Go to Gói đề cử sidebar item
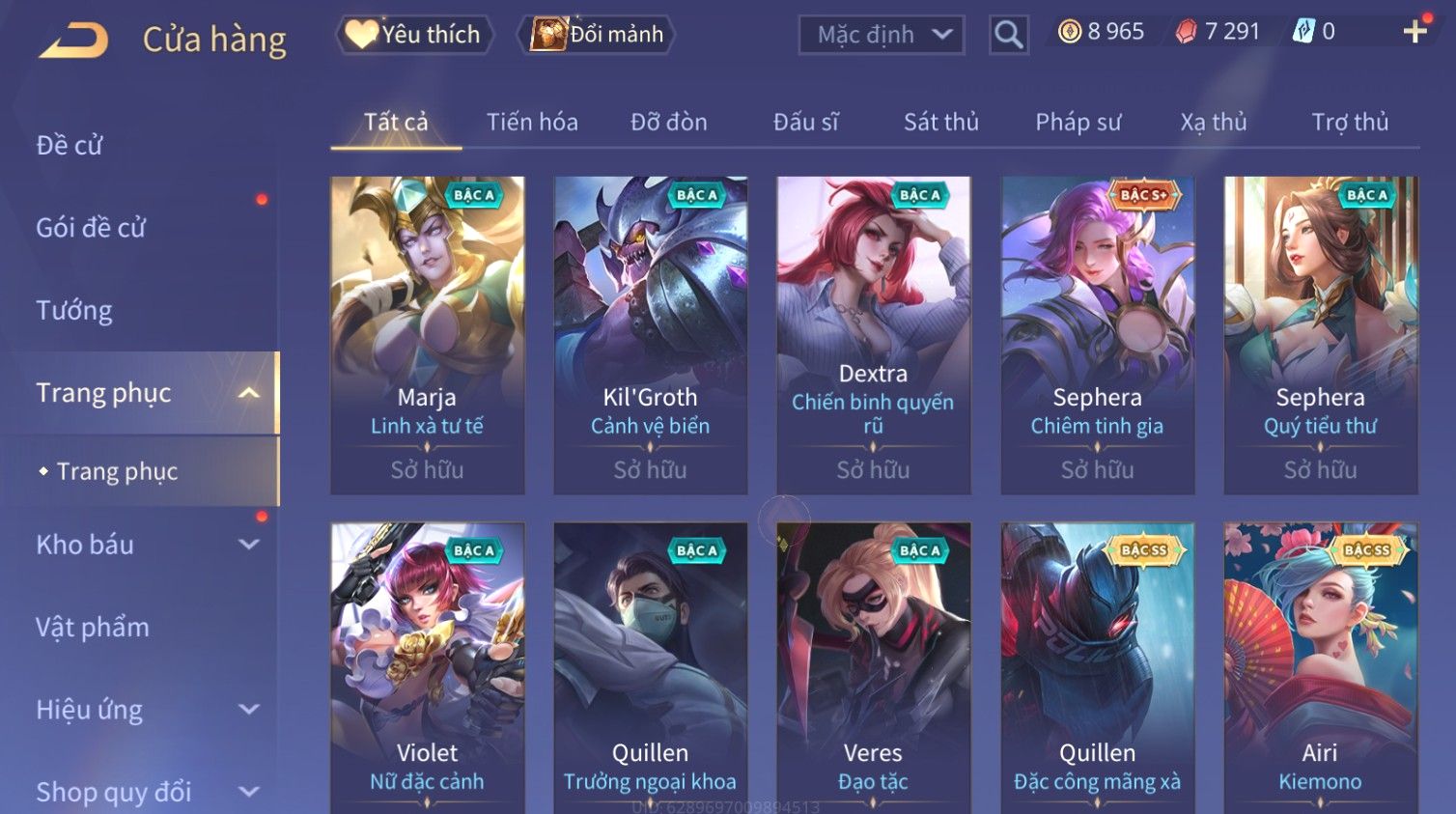 coord(91,228)
